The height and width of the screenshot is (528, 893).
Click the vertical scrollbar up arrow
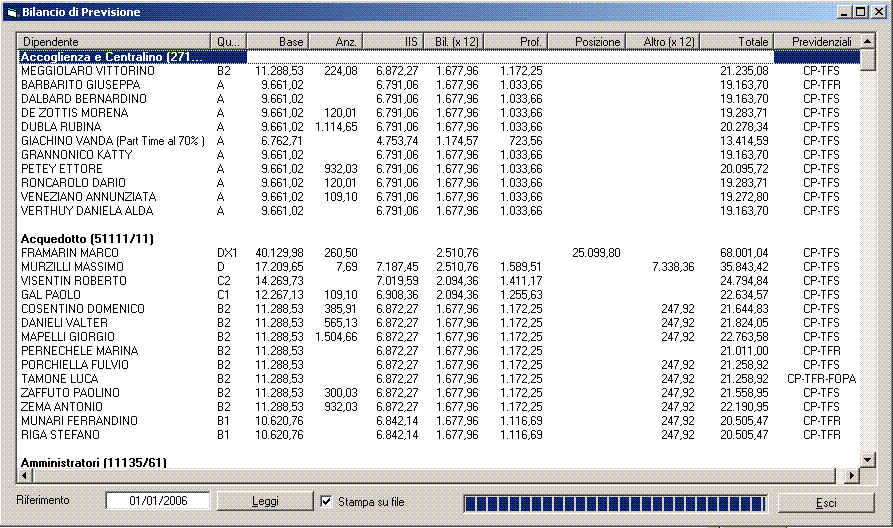coord(867,41)
